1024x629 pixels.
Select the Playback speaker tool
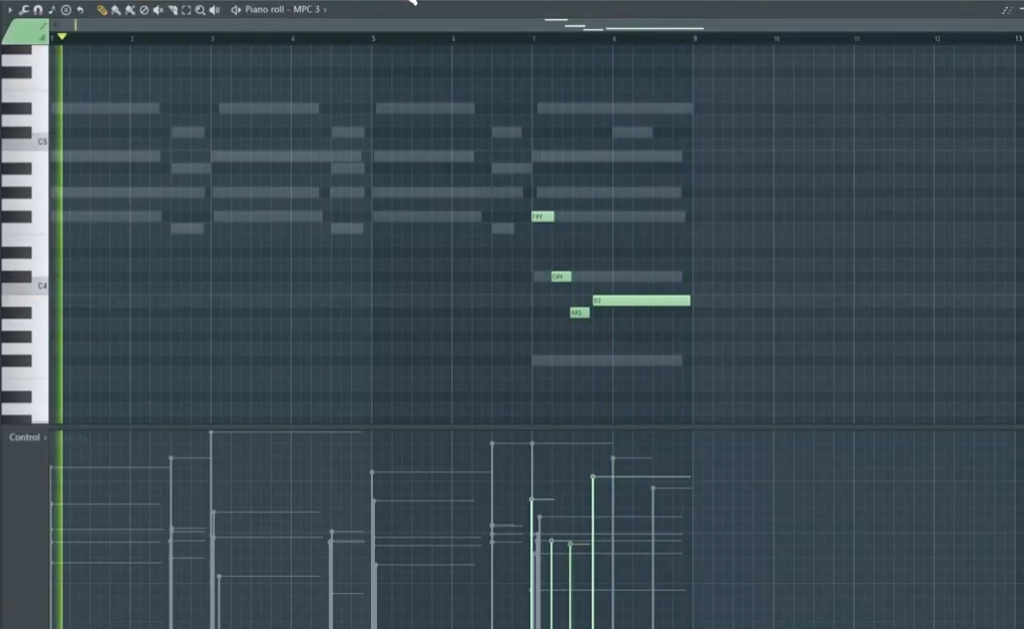pyautogui.click(x=214, y=10)
